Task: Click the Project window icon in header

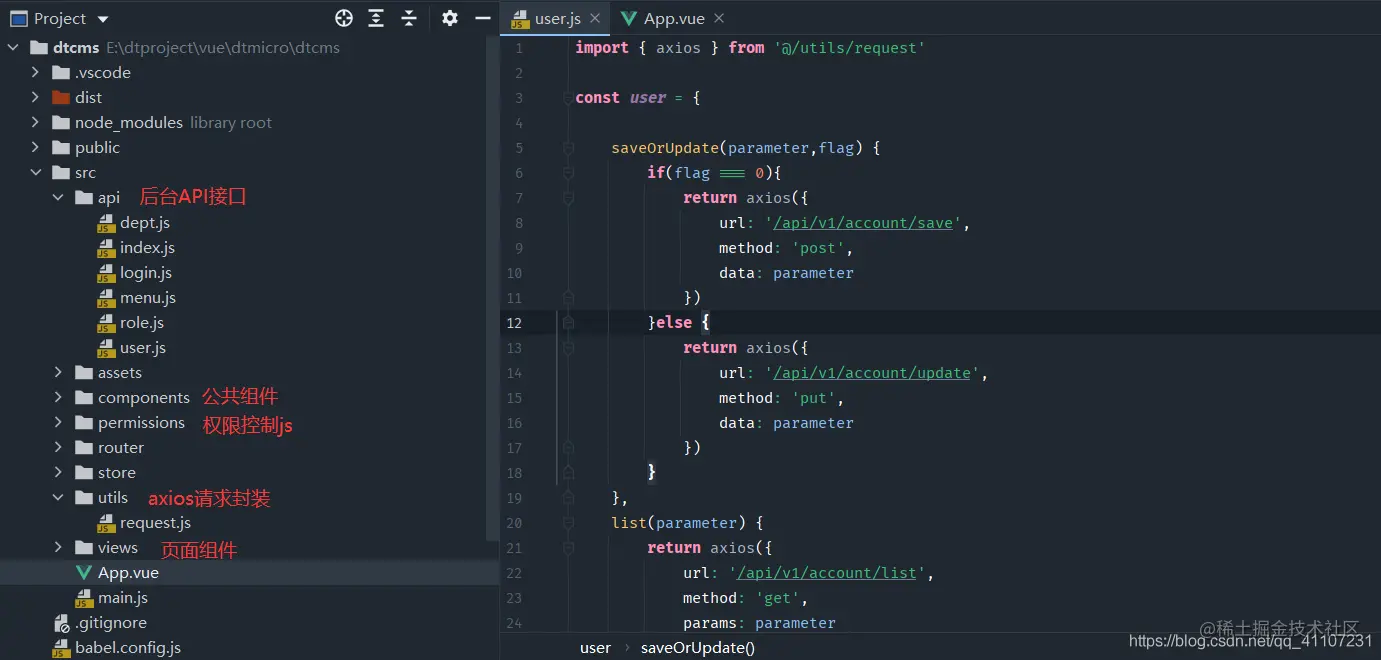Action: point(19,19)
